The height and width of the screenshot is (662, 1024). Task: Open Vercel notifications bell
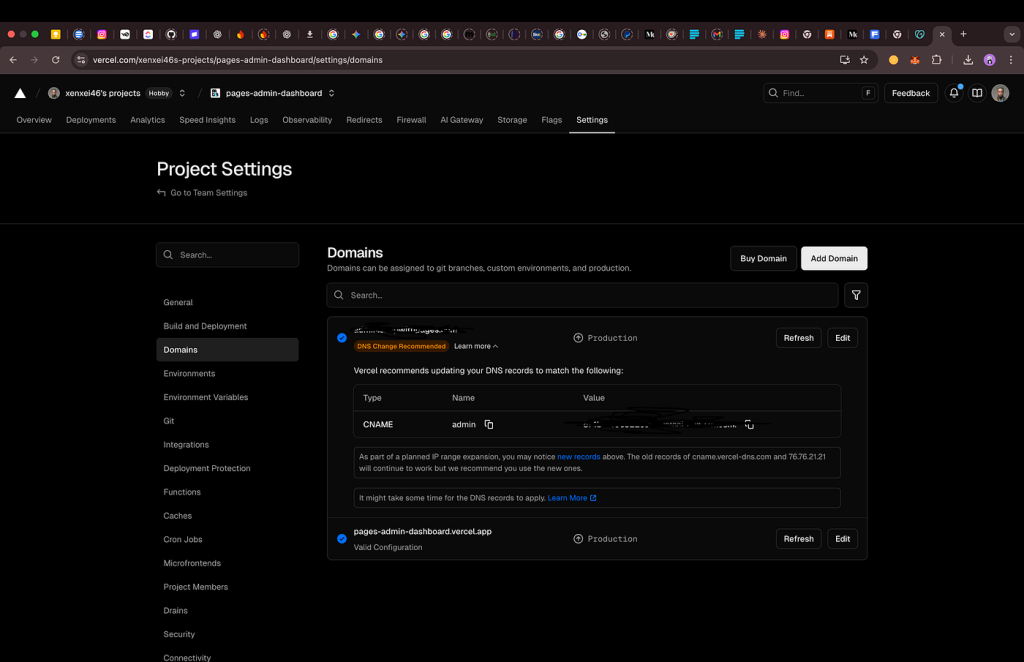954,93
